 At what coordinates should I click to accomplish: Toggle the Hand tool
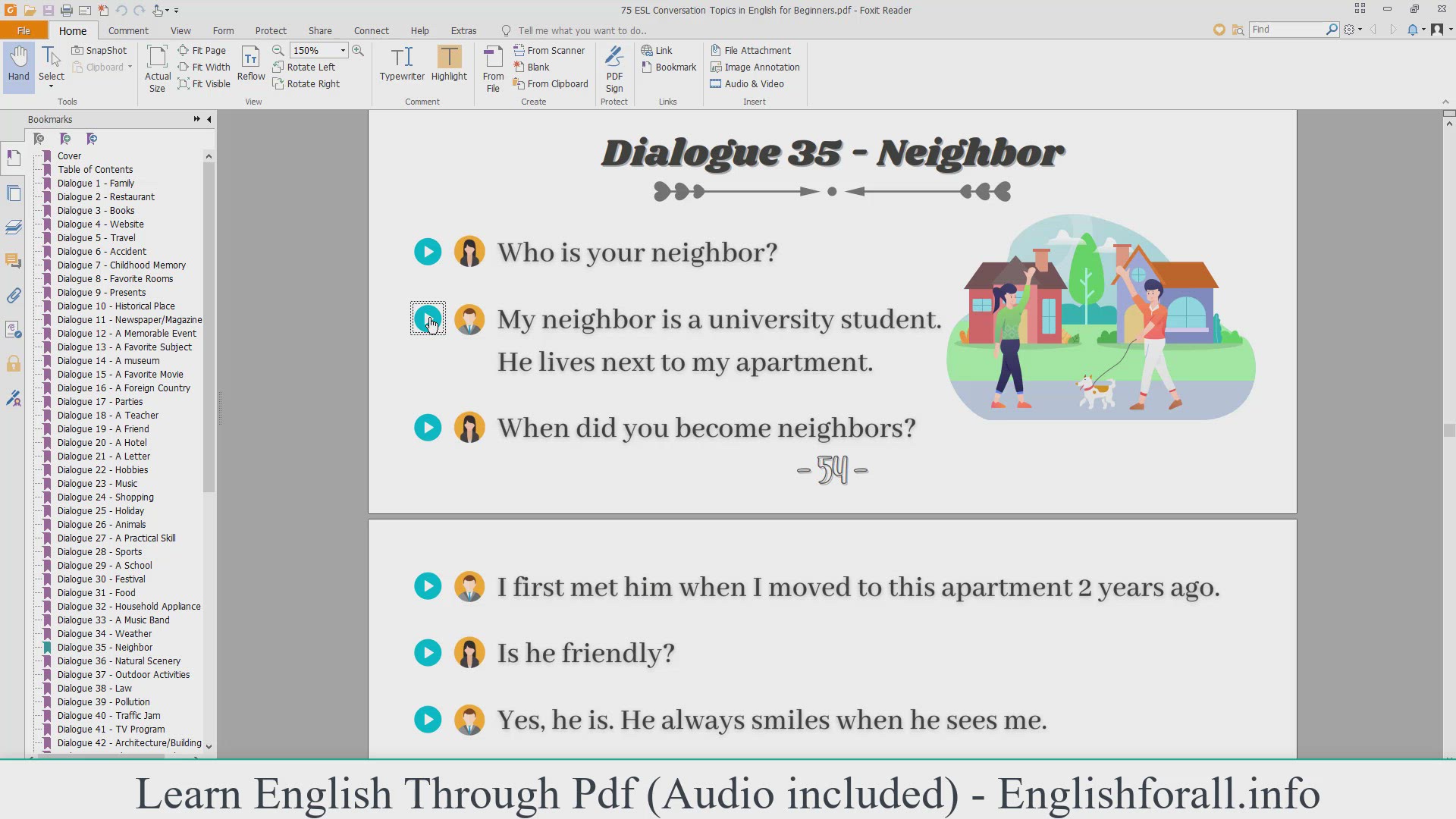(x=19, y=64)
